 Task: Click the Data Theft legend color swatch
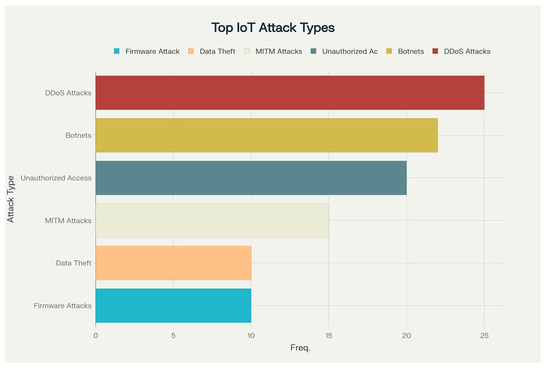click(x=191, y=51)
